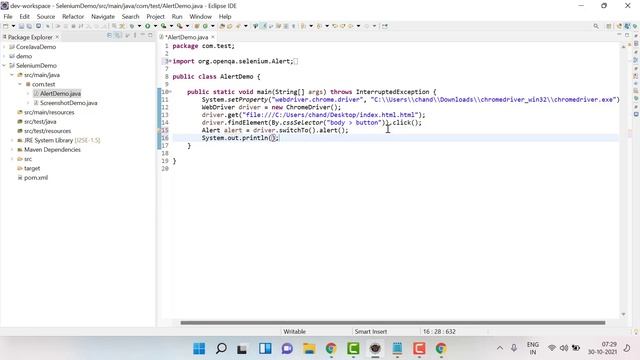This screenshot has height=360, width=640.
Task: Expand JRE System Library node
Action: tap(12, 140)
